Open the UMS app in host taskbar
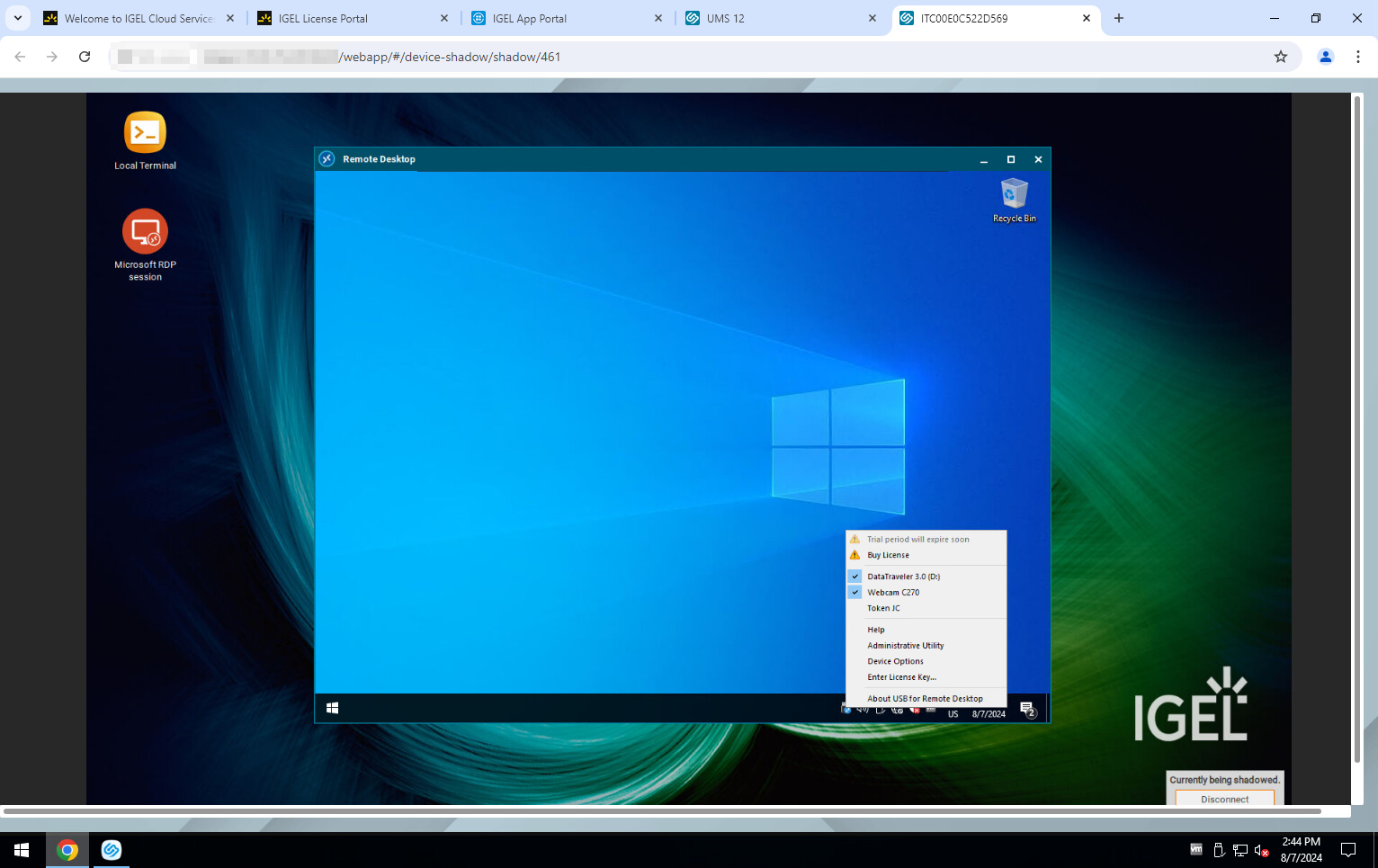 (112, 850)
